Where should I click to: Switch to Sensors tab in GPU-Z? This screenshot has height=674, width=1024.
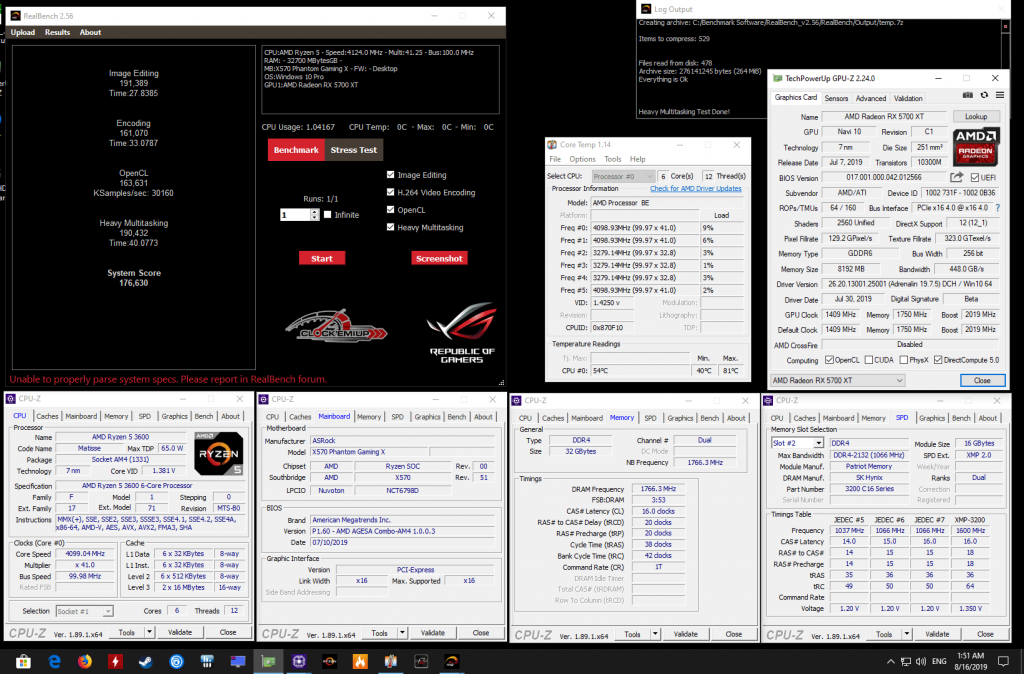(x=836, y=98)
